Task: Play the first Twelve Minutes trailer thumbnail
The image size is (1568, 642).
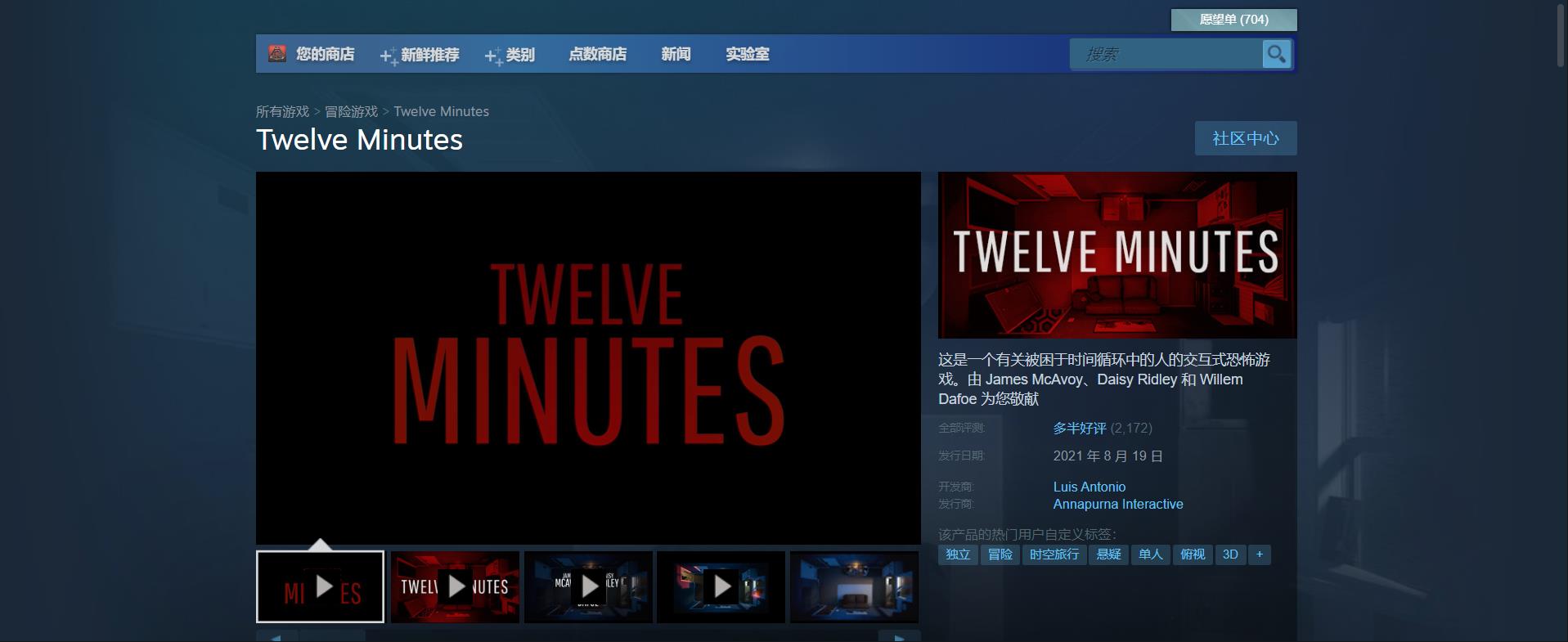Action: pyautogui.click(x=320, y=586)
